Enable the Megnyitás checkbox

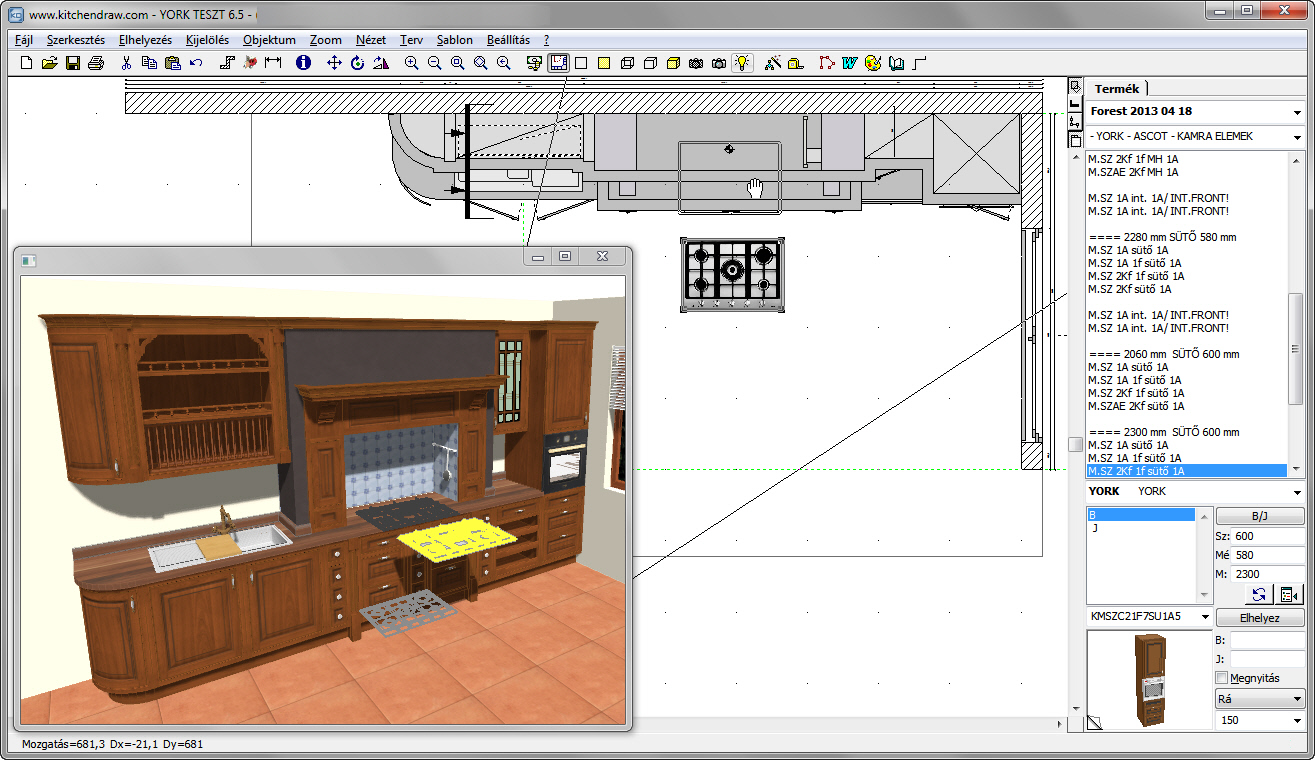click(x=1221, y=678)
